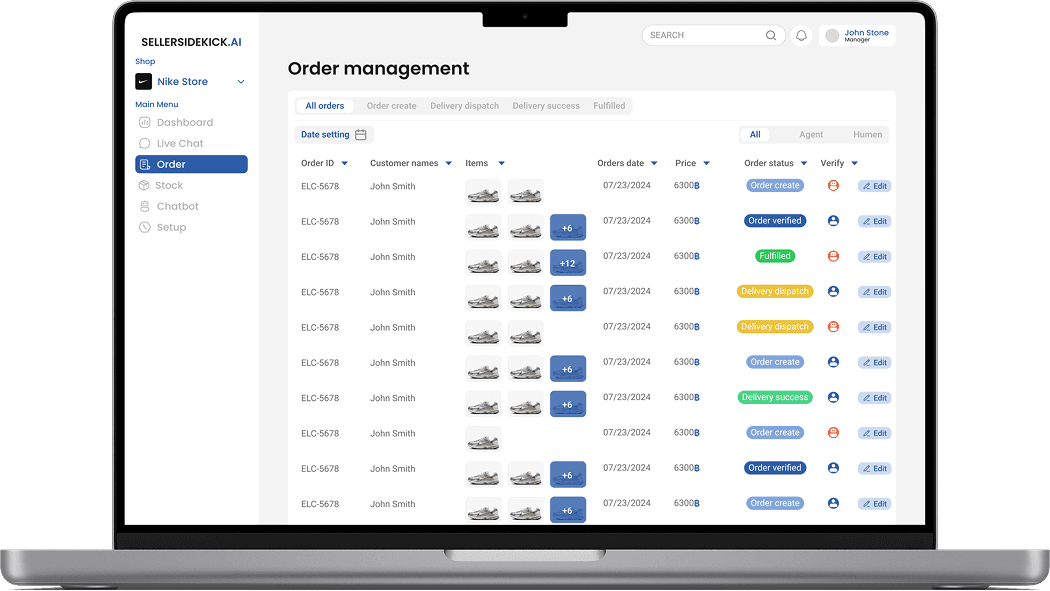Open the Items column dropdown
1050x591 pixels.
point(502,163)
